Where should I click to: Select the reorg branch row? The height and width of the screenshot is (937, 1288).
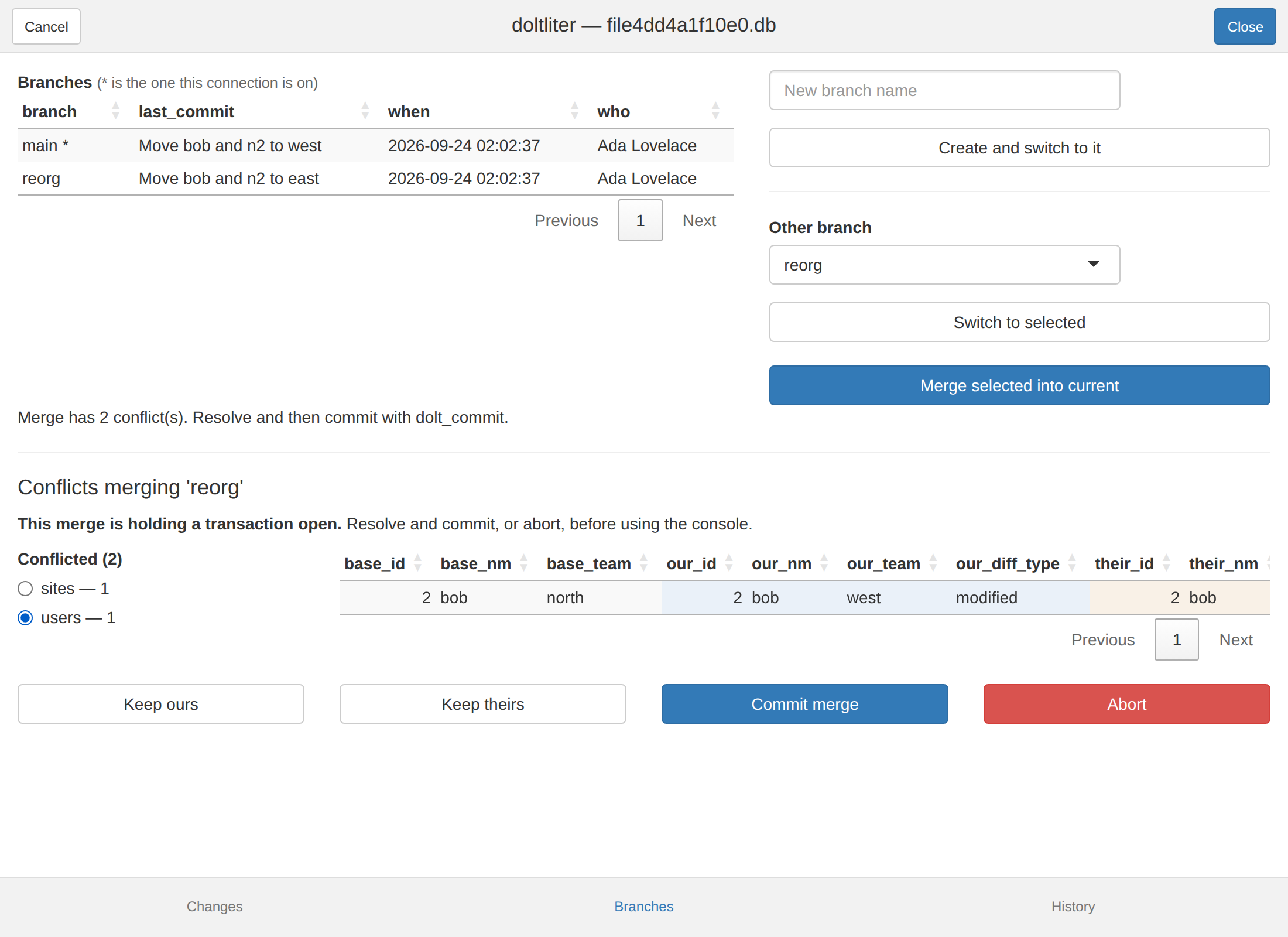pos(376,178)
